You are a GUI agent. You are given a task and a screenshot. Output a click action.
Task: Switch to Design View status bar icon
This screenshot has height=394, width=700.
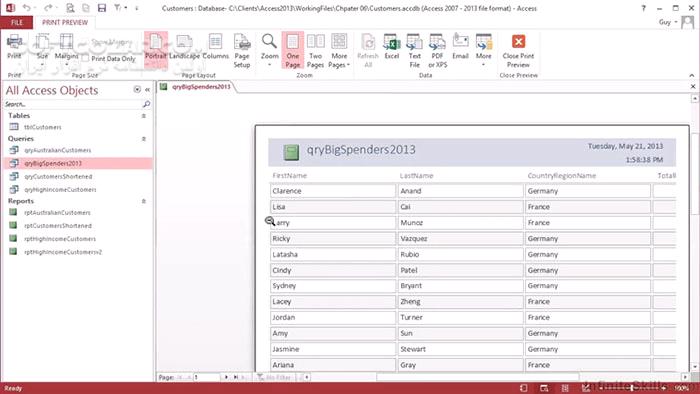point(585,388)
